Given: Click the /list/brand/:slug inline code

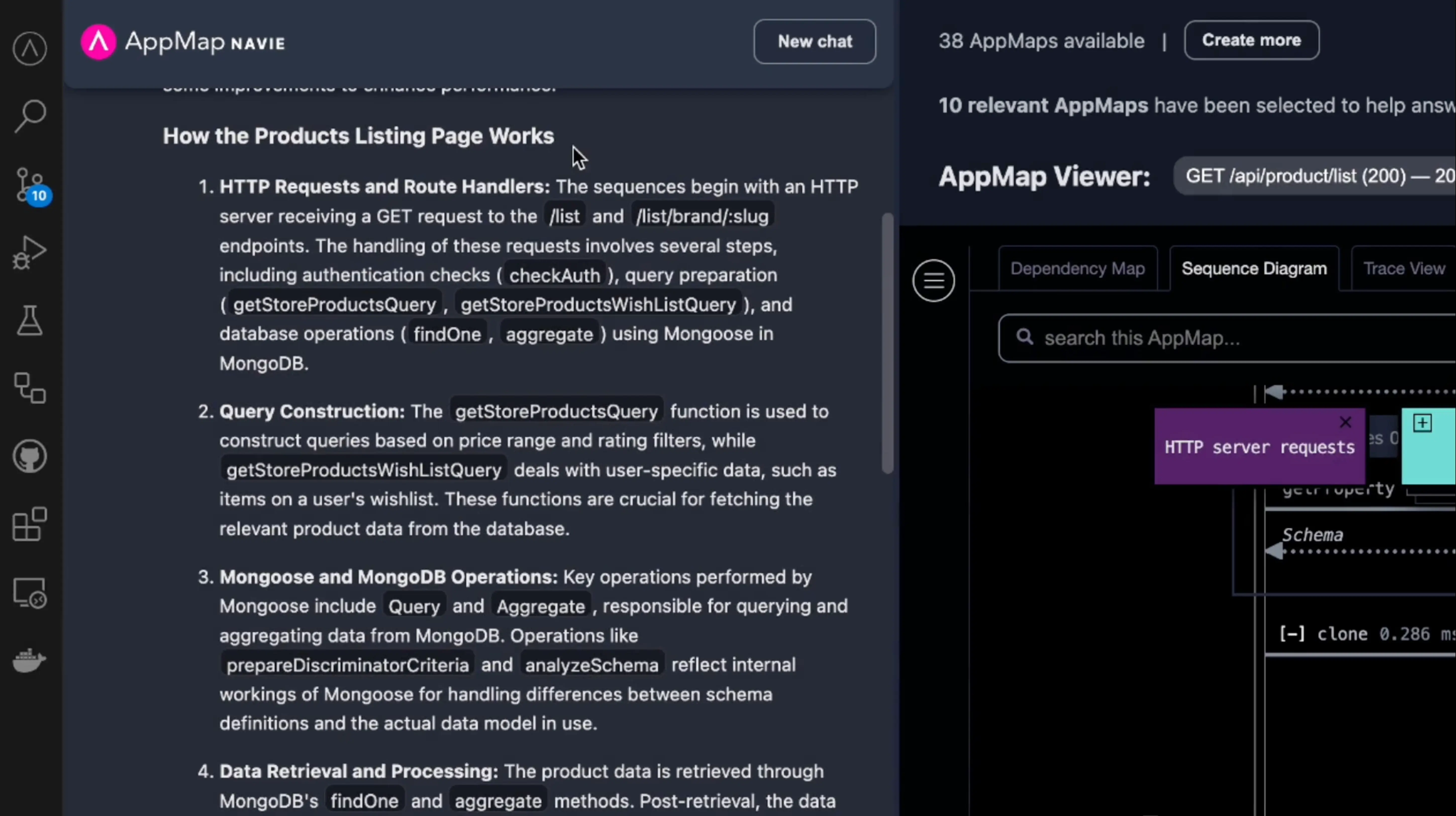Looking at the screenshot, I should pos(702,216).
